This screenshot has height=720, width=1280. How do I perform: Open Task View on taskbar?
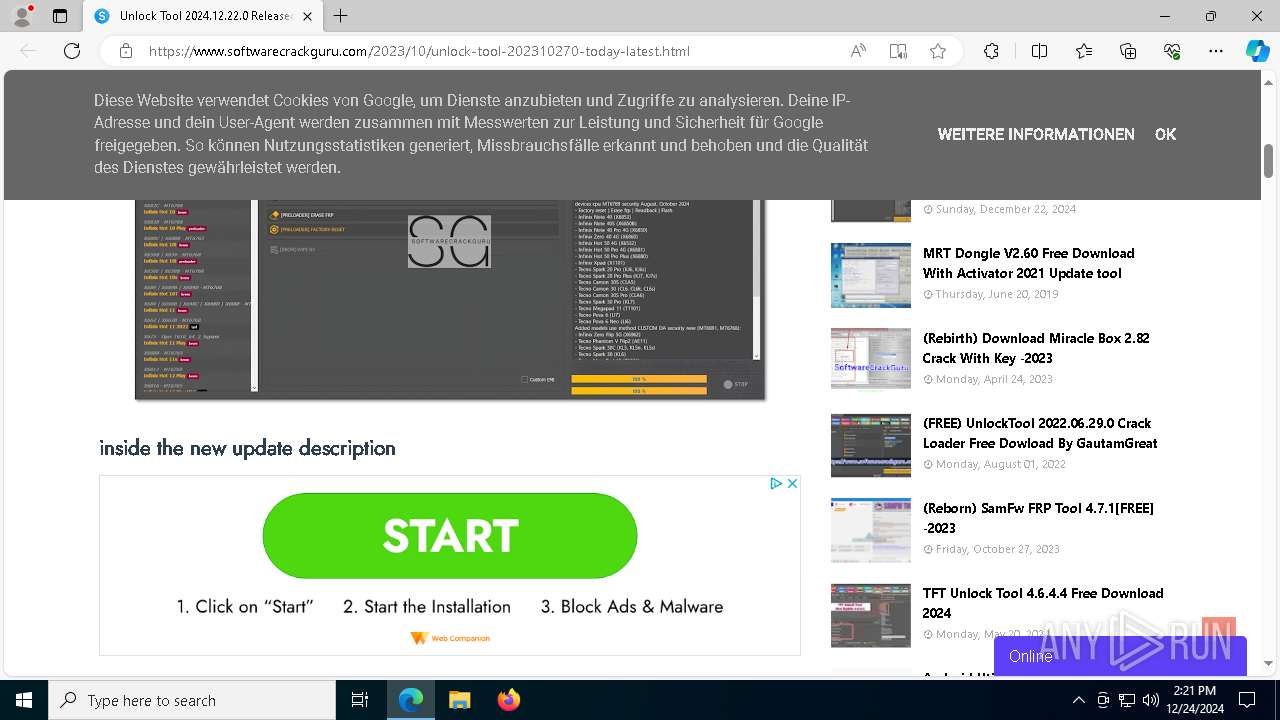[360, 700]
